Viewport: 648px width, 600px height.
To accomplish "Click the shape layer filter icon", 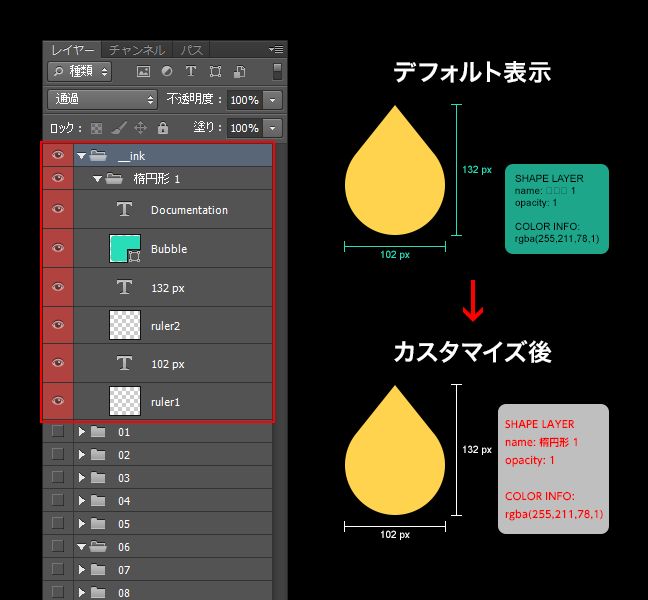I will tap(214, 72).
